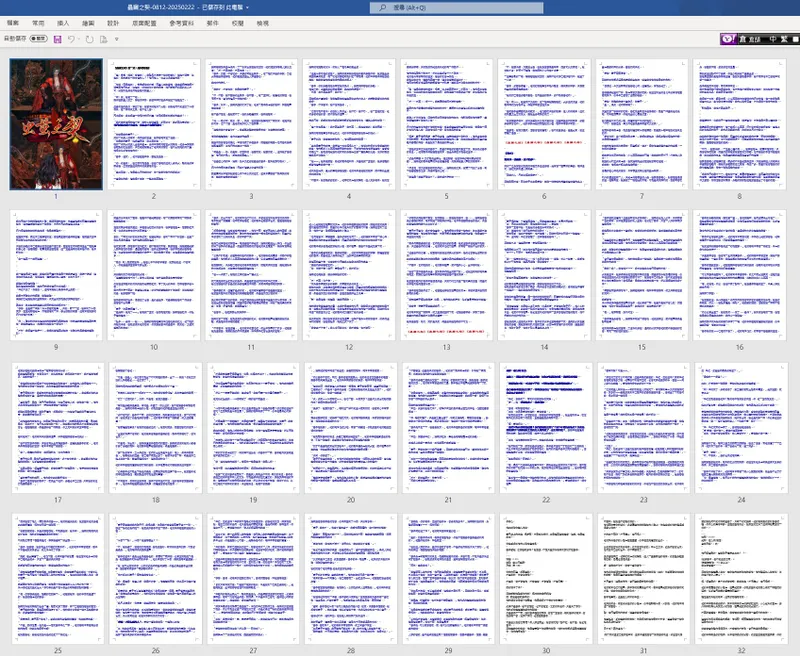Image resolution: width=800 pixels, height=656 pixels.
Task: Select page 23 thumbnail
Action: click(x=644, y=428)
